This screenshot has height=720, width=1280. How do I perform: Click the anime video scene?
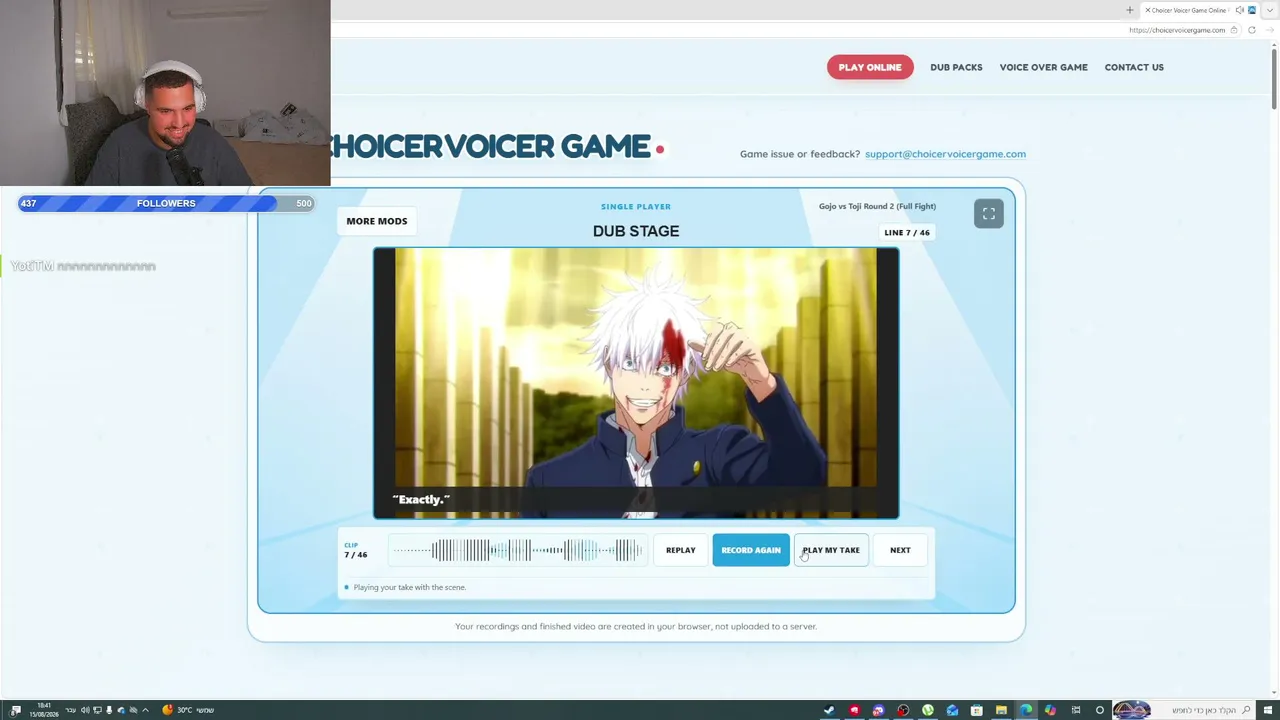click(x=636, y=383)
